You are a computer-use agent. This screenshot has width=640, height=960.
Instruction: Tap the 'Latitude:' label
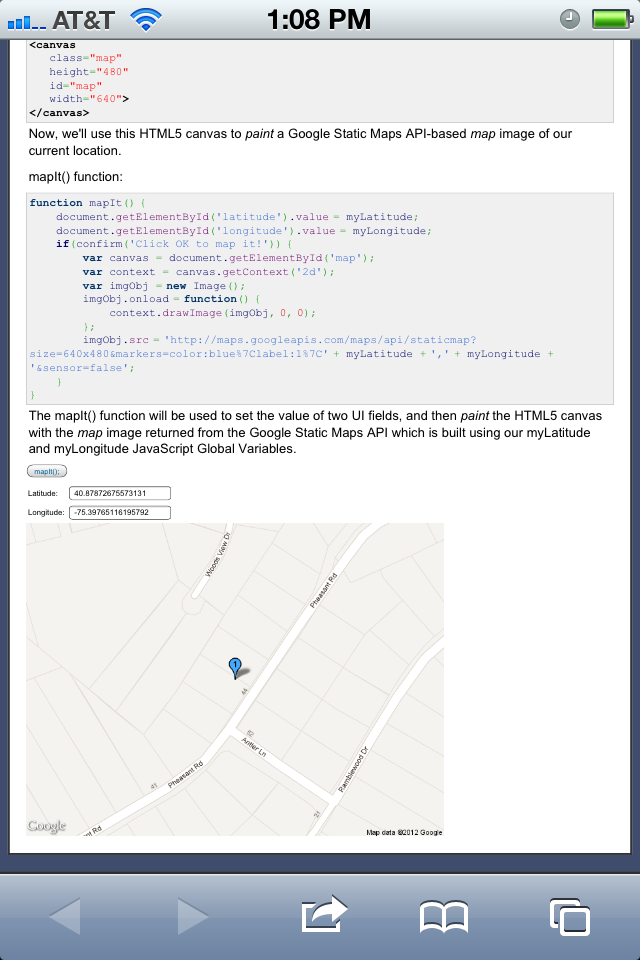click(x=42, y=493)
